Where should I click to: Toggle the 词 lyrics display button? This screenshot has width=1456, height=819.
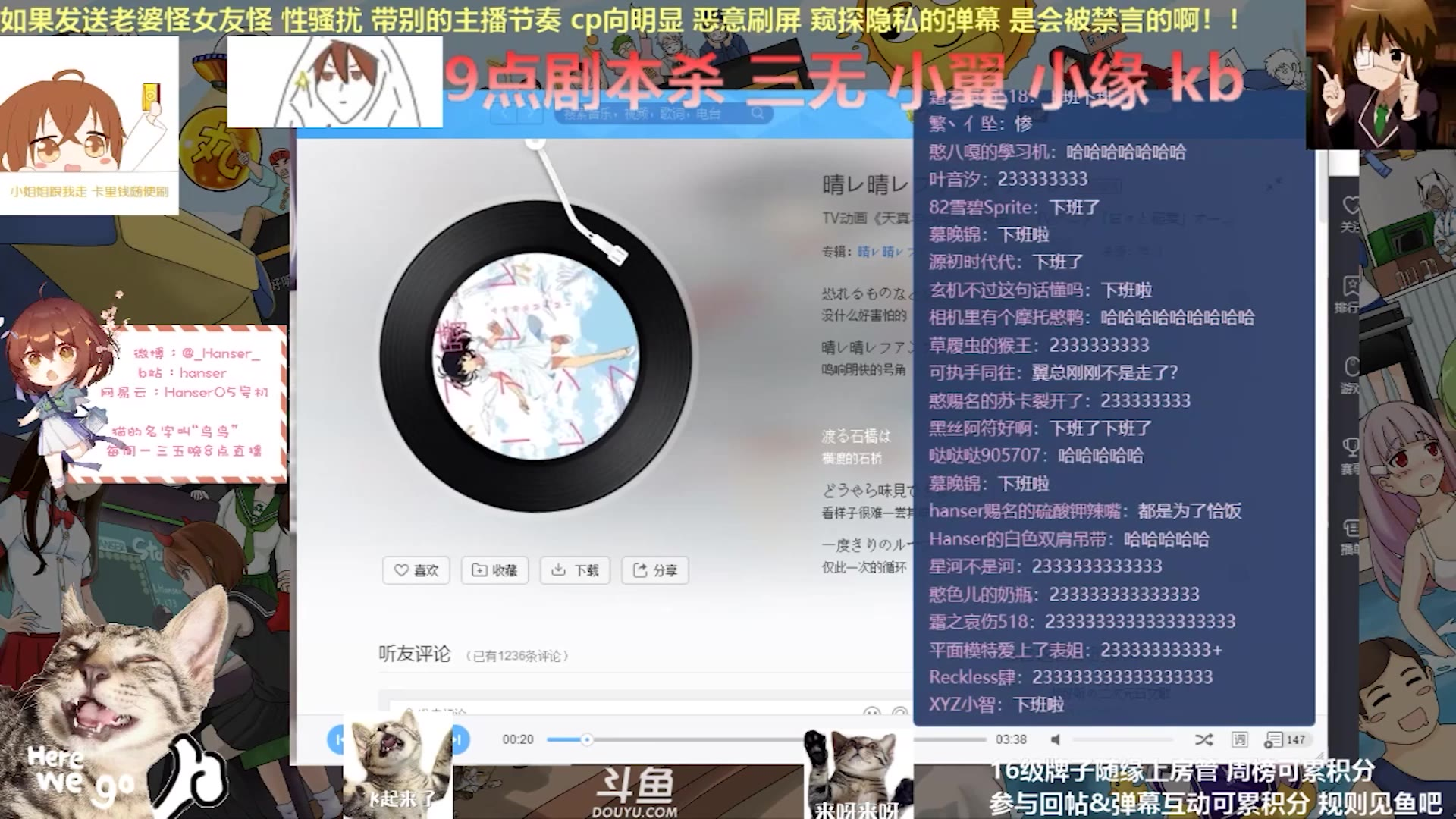click(1239, 739)
